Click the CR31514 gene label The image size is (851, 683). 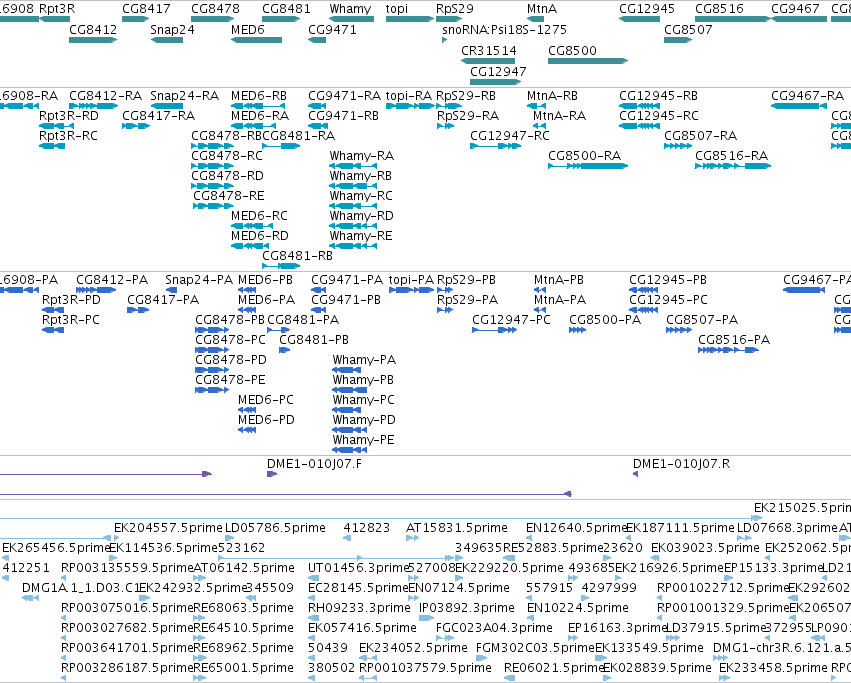[x=488, y=50]
